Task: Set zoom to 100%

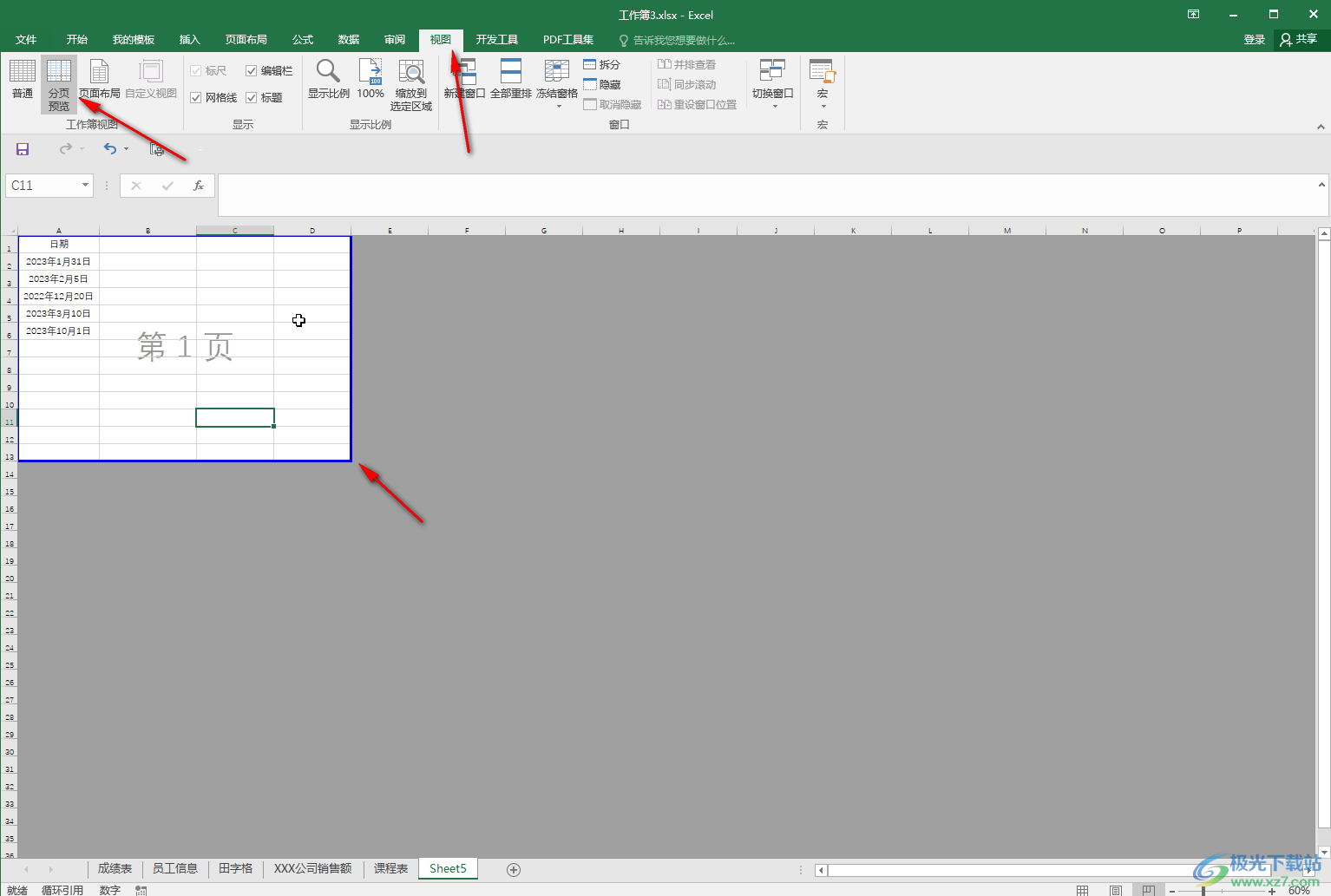Action: pyautogui.click(x=370, y=80)
